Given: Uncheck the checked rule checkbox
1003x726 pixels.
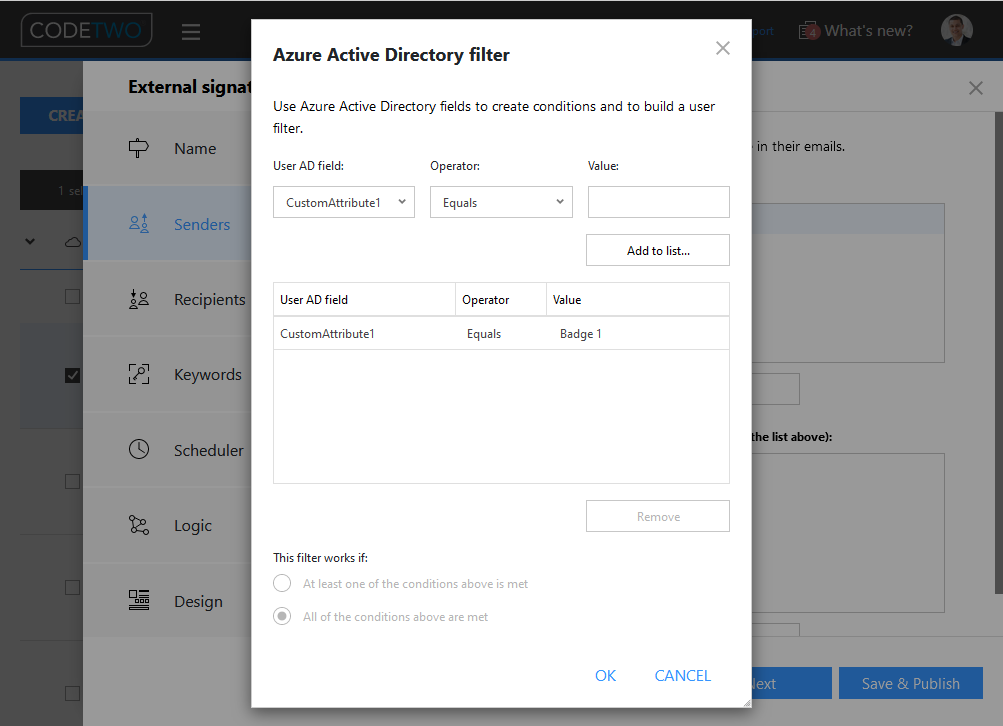Looking at the screenshot, I should pos(72,375).
